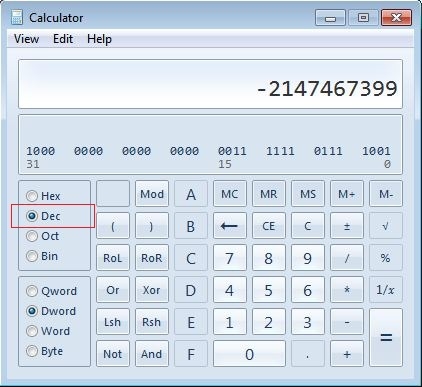Image resolution: width=422 pixels, height=387 pixels.
Task: Click digit 0 on keypad
Action: [x=249, y=354]
